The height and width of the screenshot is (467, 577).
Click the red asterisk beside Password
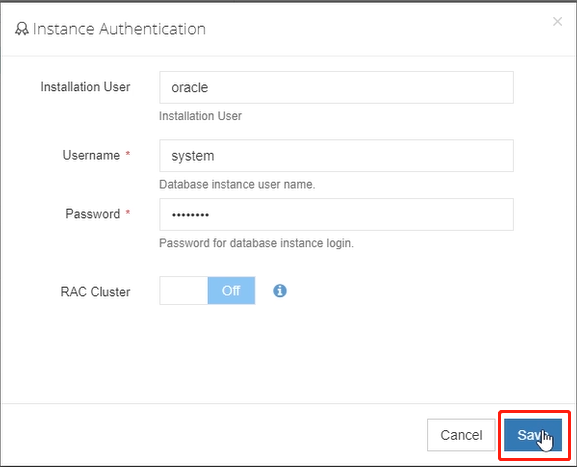(128, 212)
